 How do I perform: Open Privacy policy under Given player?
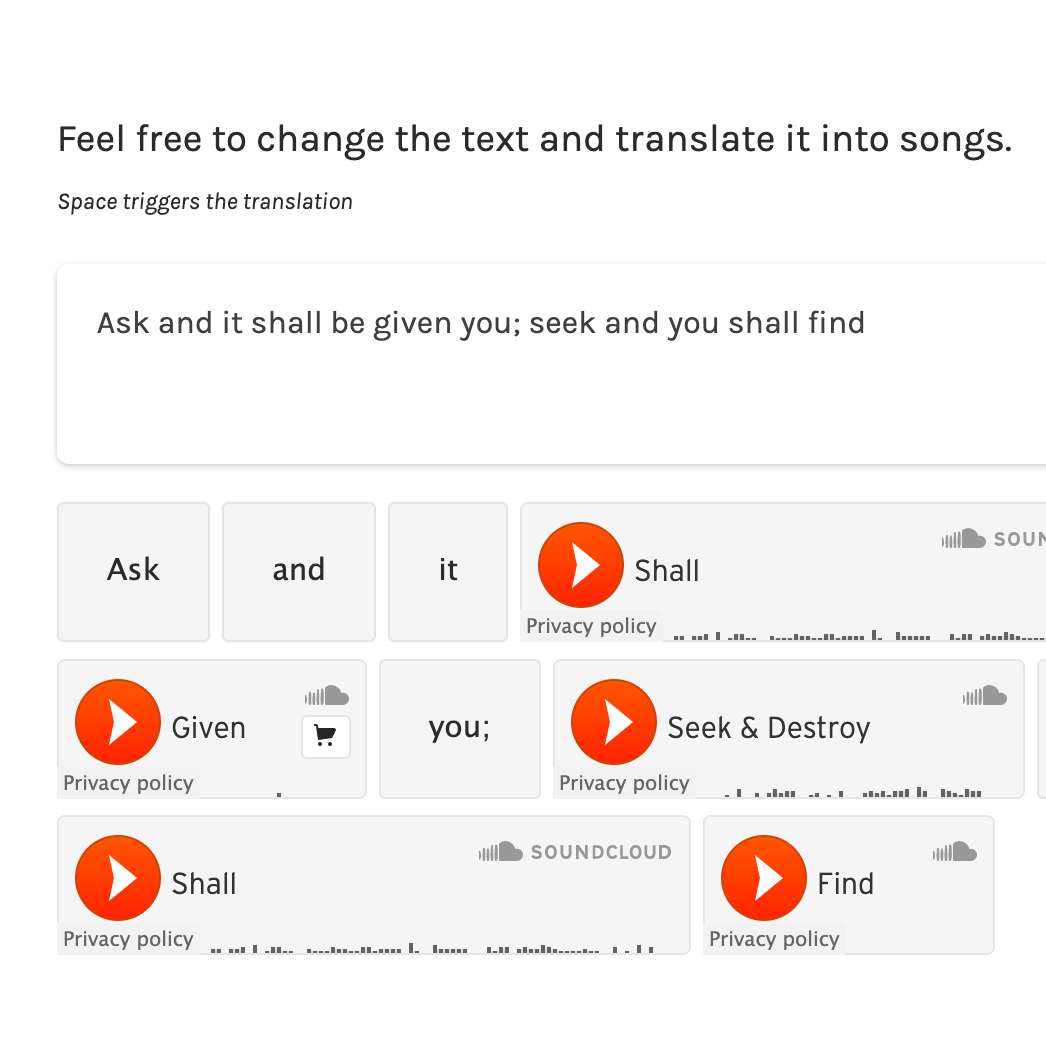[128, 783]
